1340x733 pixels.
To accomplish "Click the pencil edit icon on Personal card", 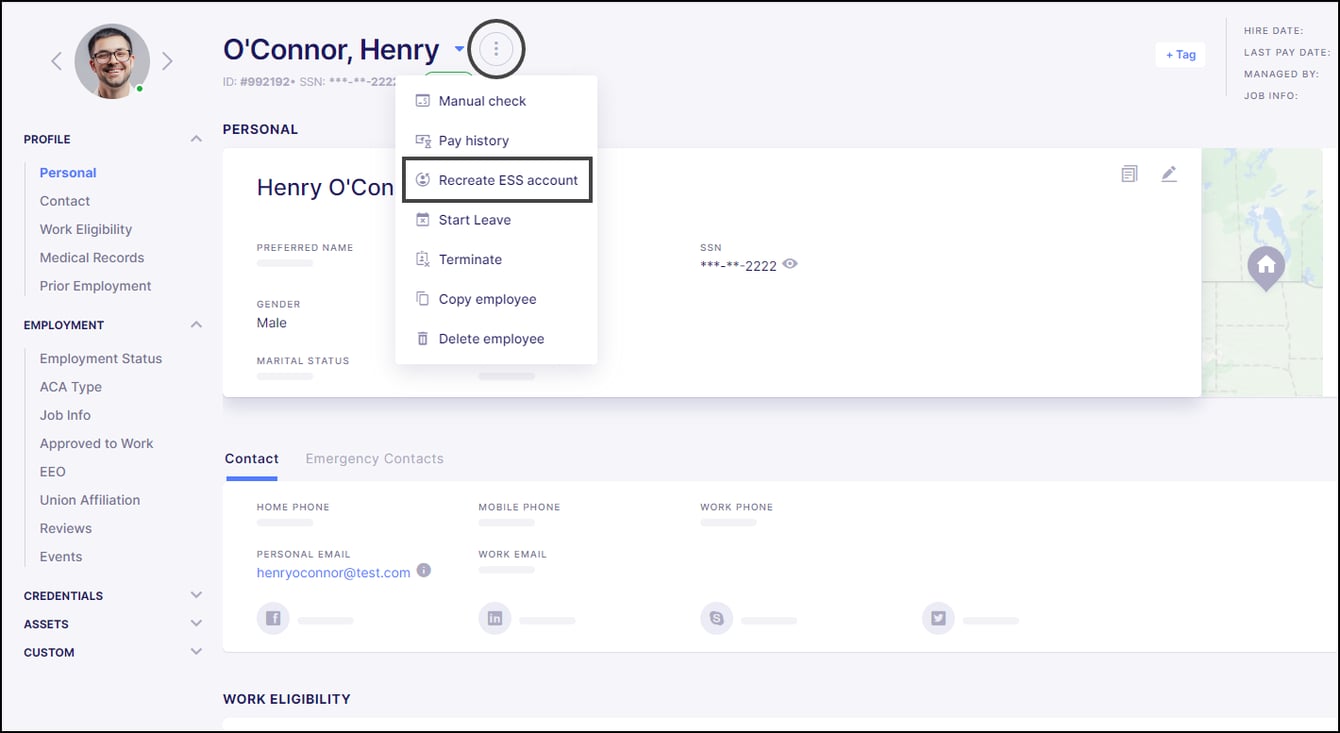I will click(x=1169, y=174).
